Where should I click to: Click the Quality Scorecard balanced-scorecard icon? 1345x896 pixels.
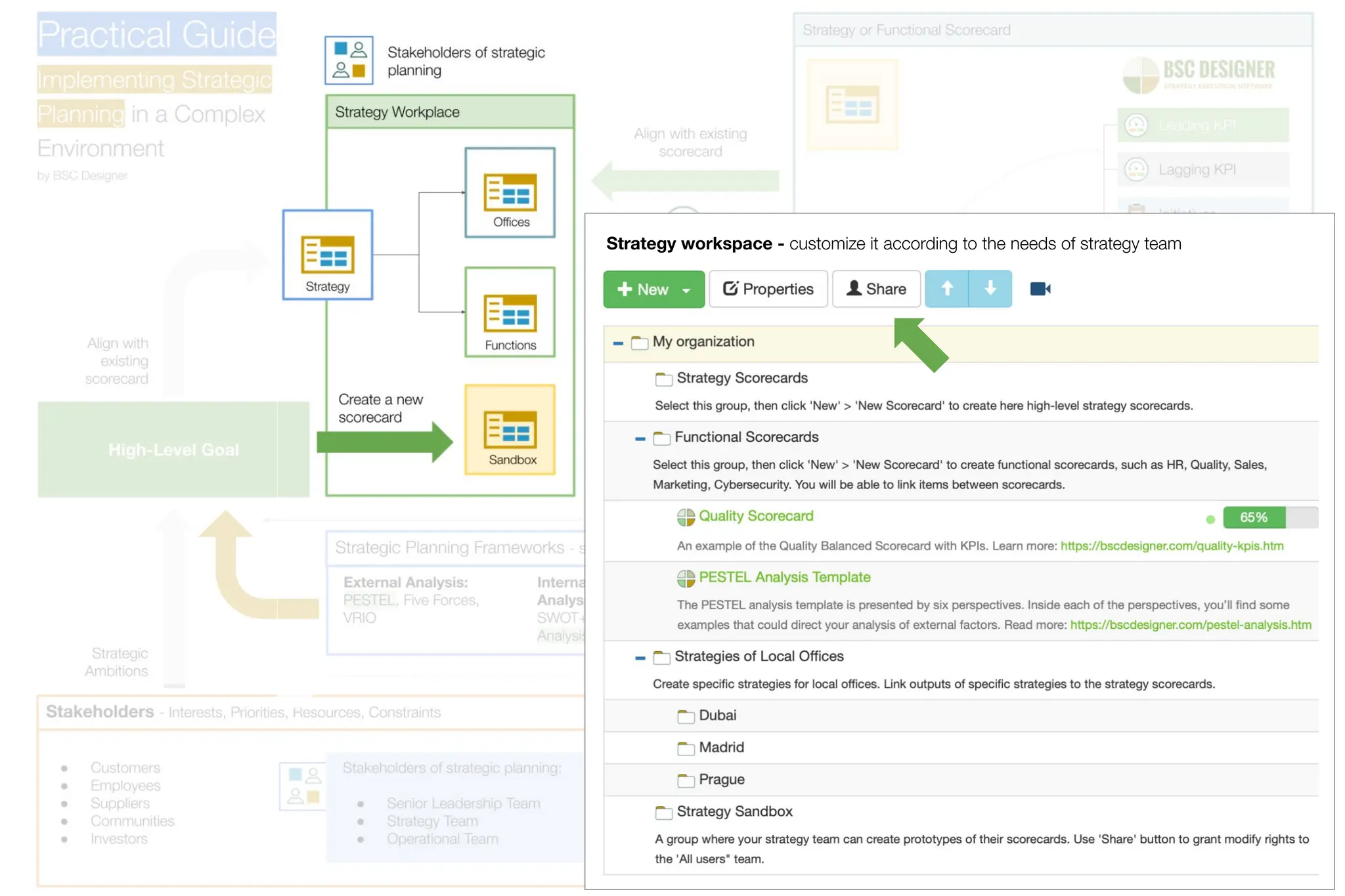(x=686, y=517)
